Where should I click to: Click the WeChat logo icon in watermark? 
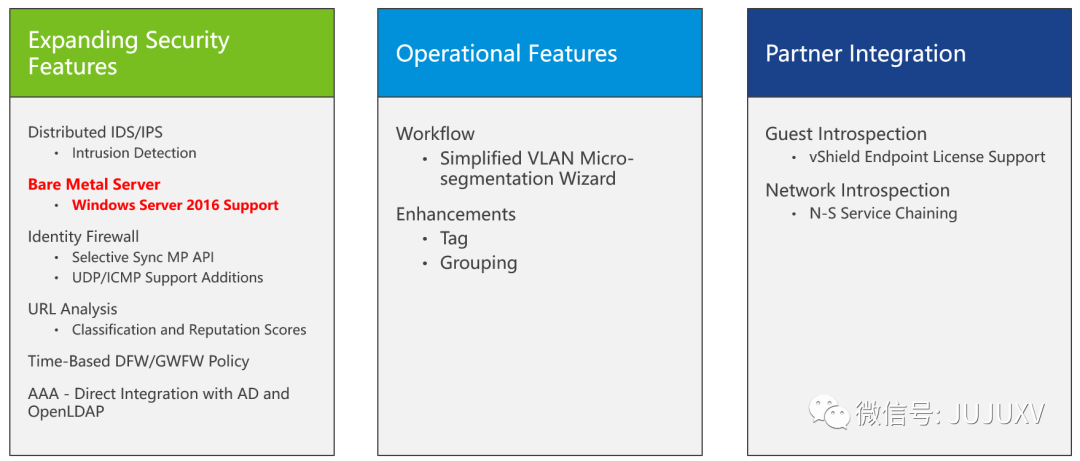(x=829, y=411)
